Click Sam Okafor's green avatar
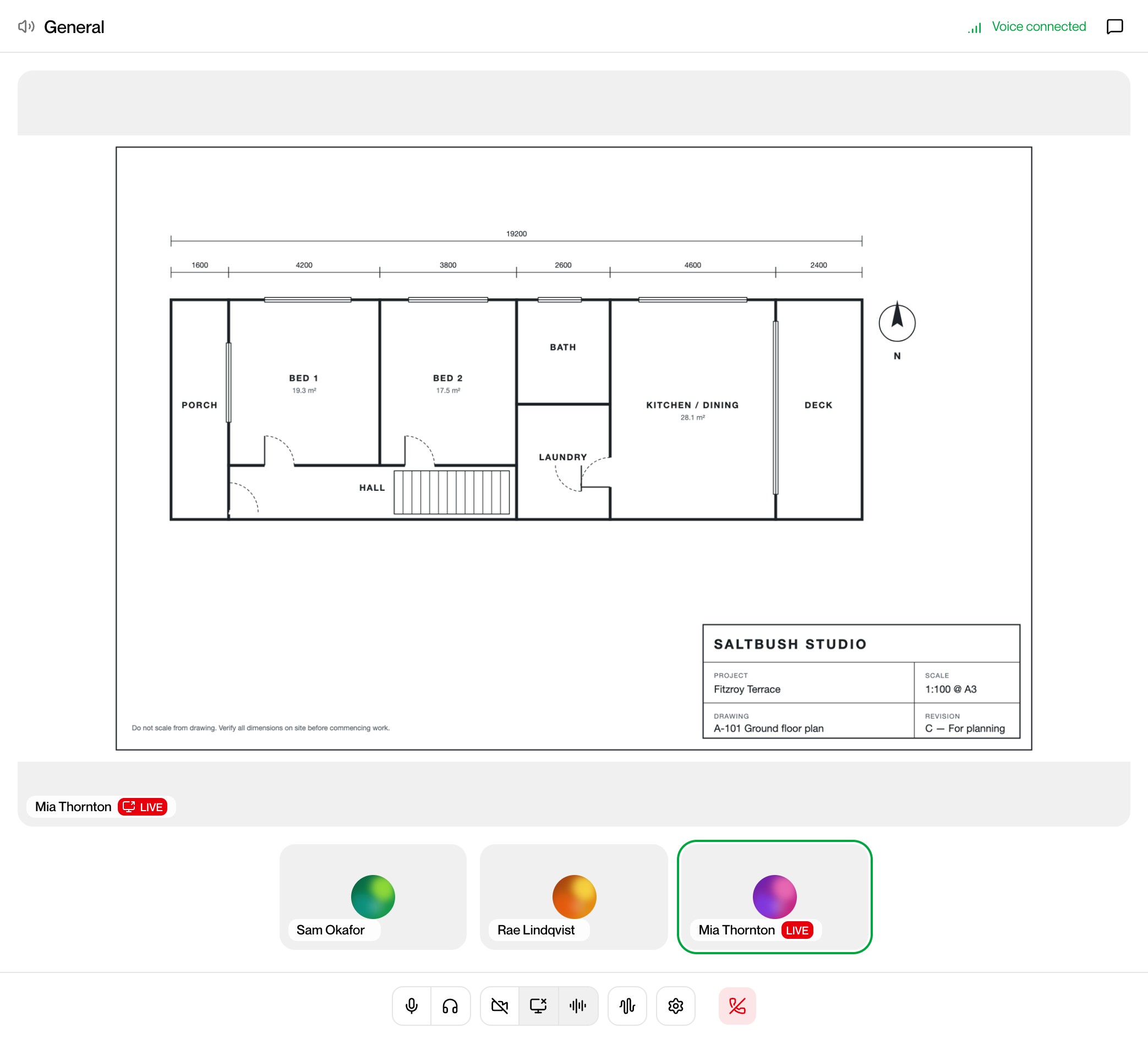Viewport: 1148px width, 1039px height. click(373, 896)
